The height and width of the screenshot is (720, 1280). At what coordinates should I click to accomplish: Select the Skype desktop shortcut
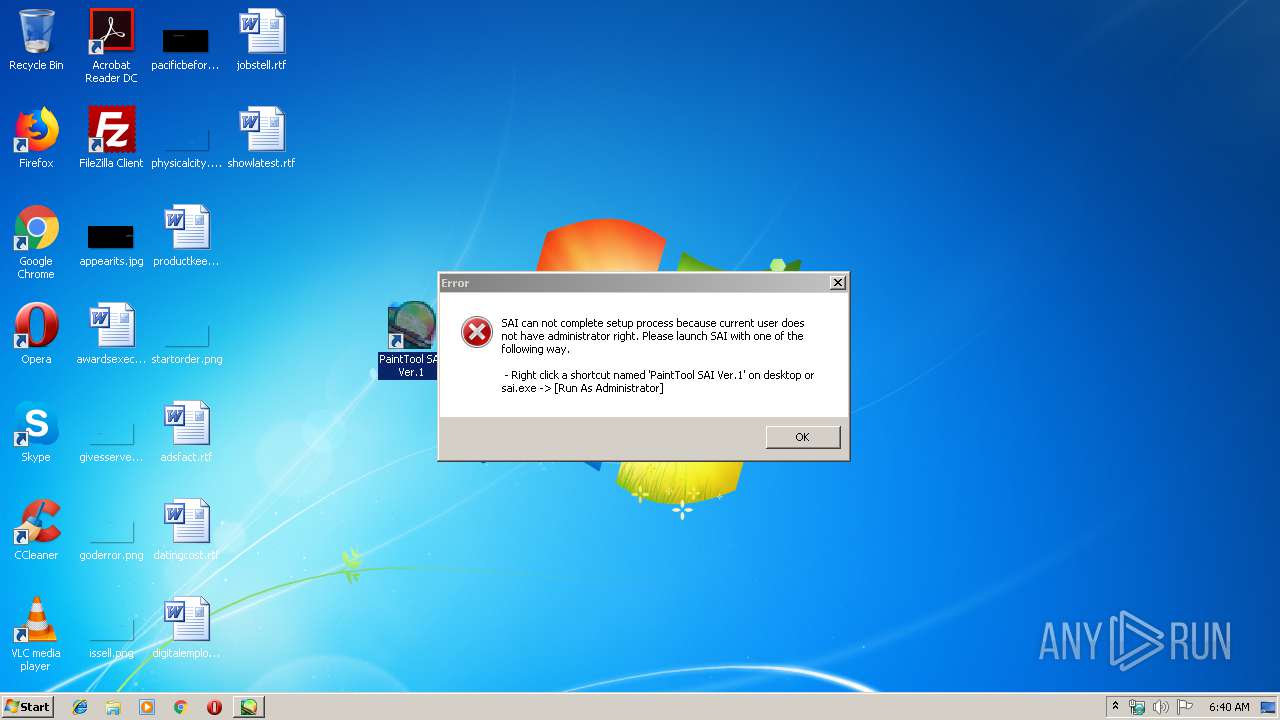click(36, 432)
